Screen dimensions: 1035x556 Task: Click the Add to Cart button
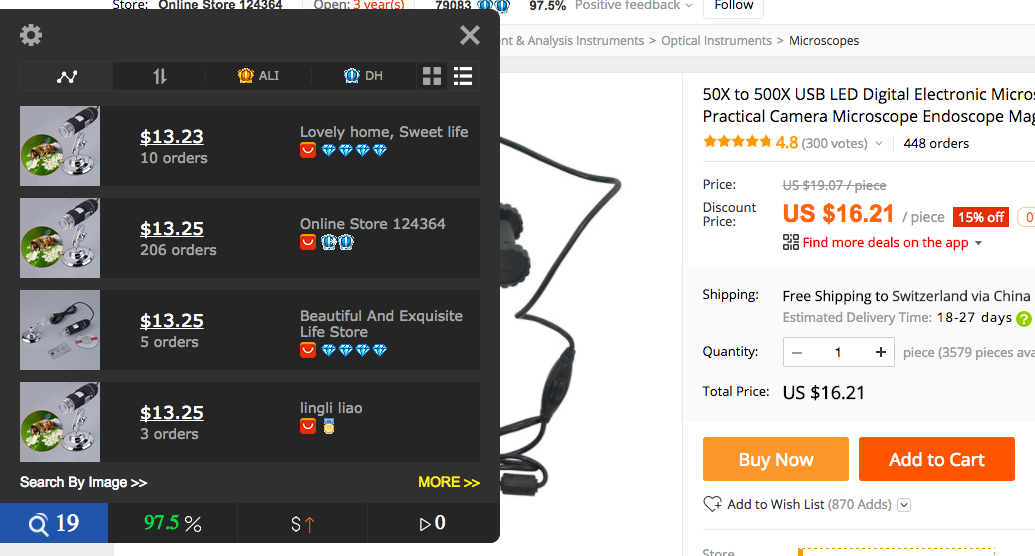[937, 459]
